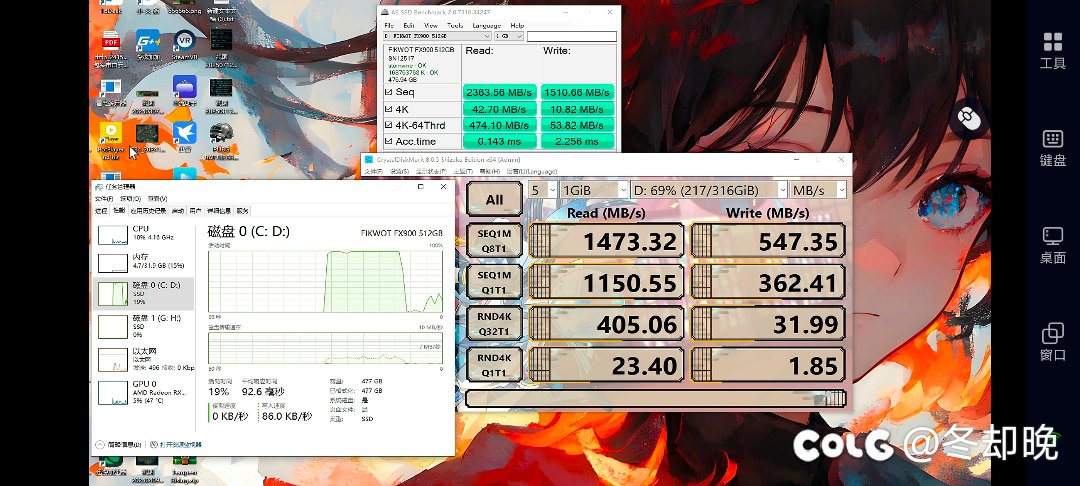This screenshot has height=486, width=1080.
Task: Switch to 性能 tab in Task Manager
Action: tap(118, 211)
